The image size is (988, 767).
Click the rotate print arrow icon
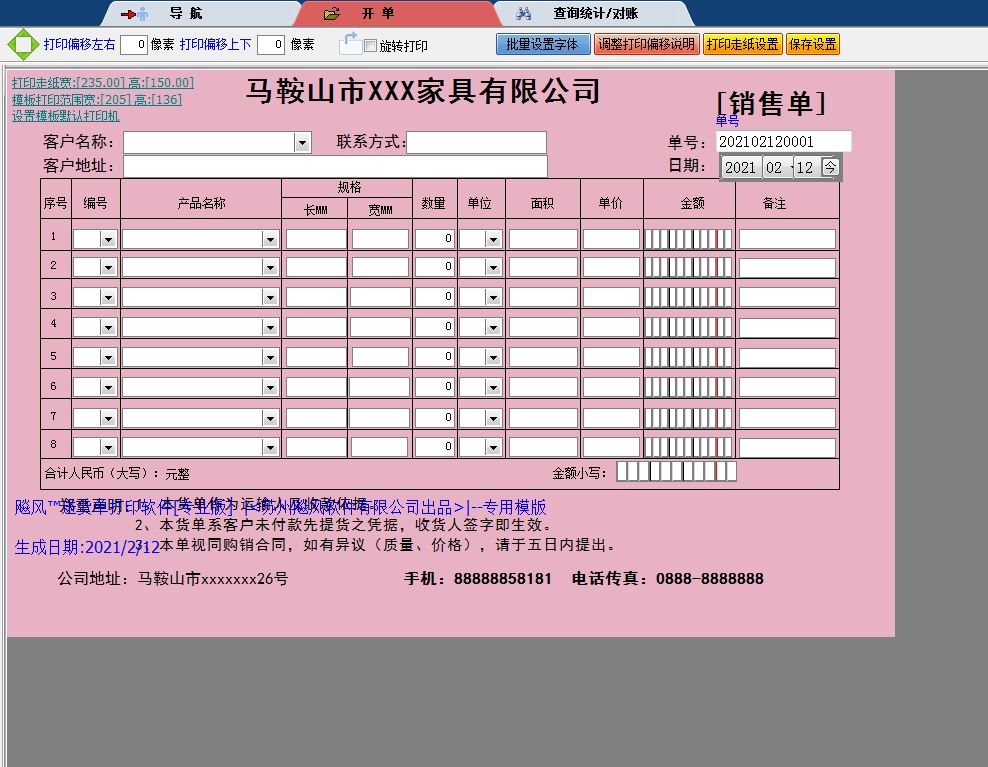coord(350,44)
